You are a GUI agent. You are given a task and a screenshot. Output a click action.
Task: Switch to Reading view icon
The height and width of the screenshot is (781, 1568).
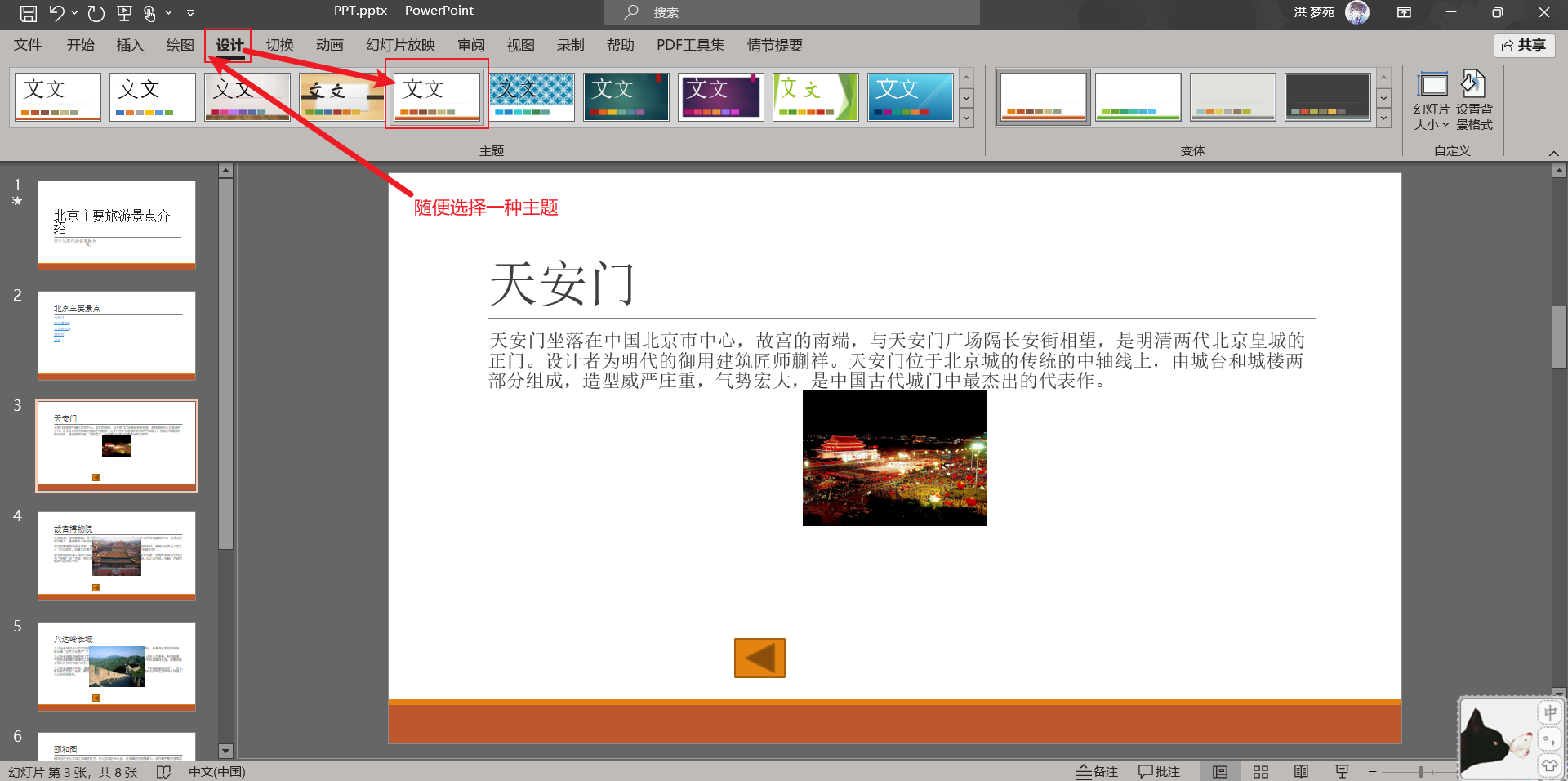tap(1301, 771)
